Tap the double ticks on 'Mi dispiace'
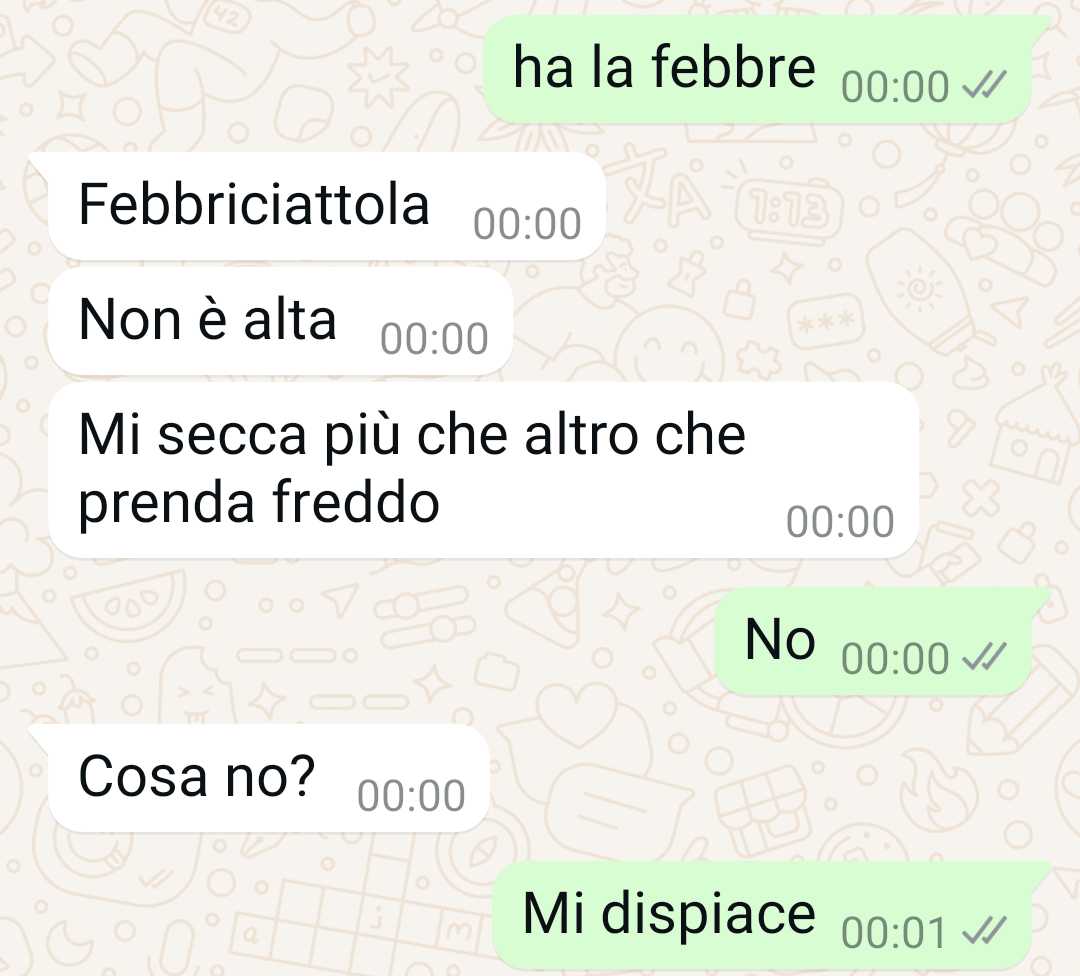The width and height of the screenshot is (1080, 976). 985,931
